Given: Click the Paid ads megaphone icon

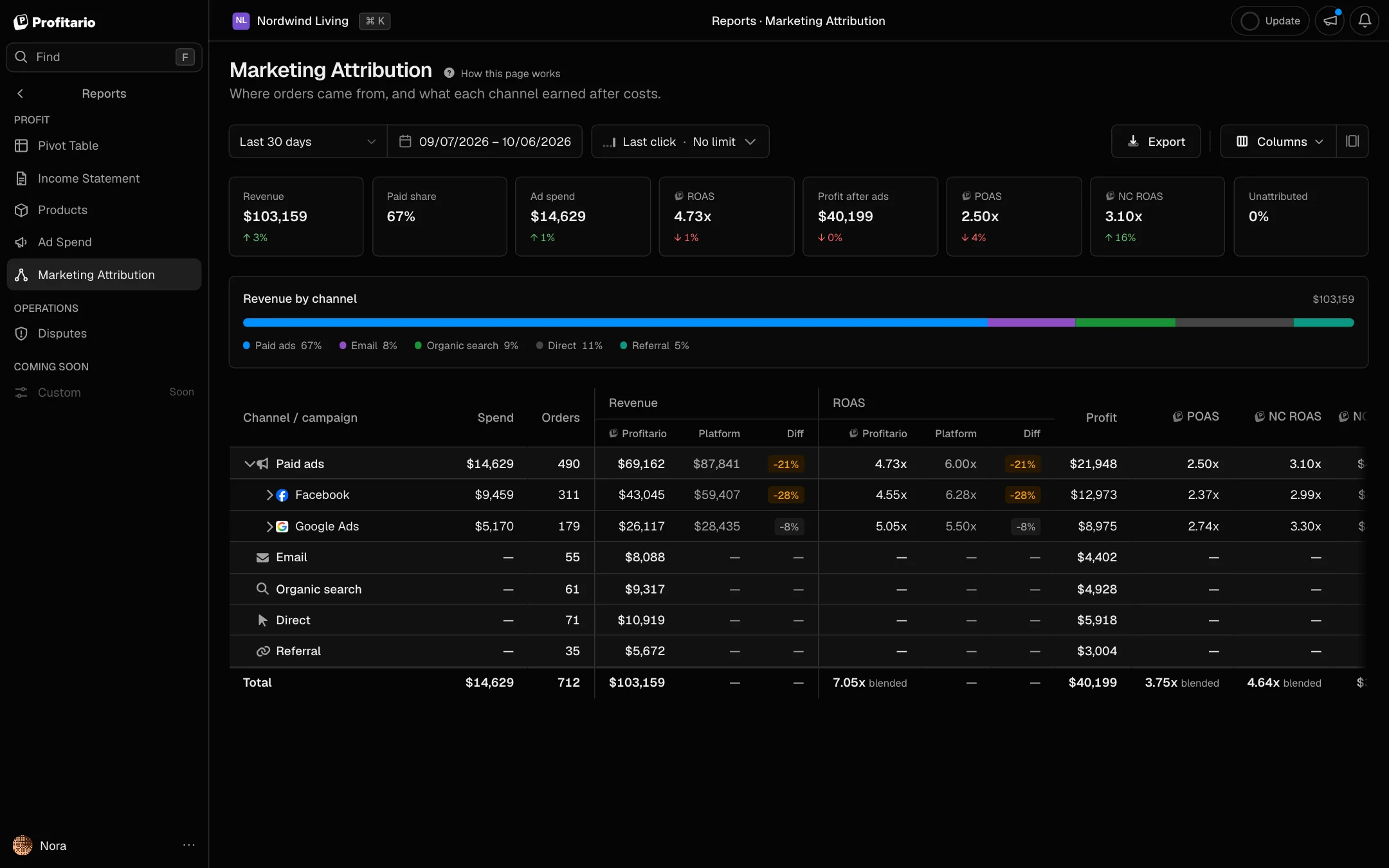Looking at the screenshot, I should (262, 464).
